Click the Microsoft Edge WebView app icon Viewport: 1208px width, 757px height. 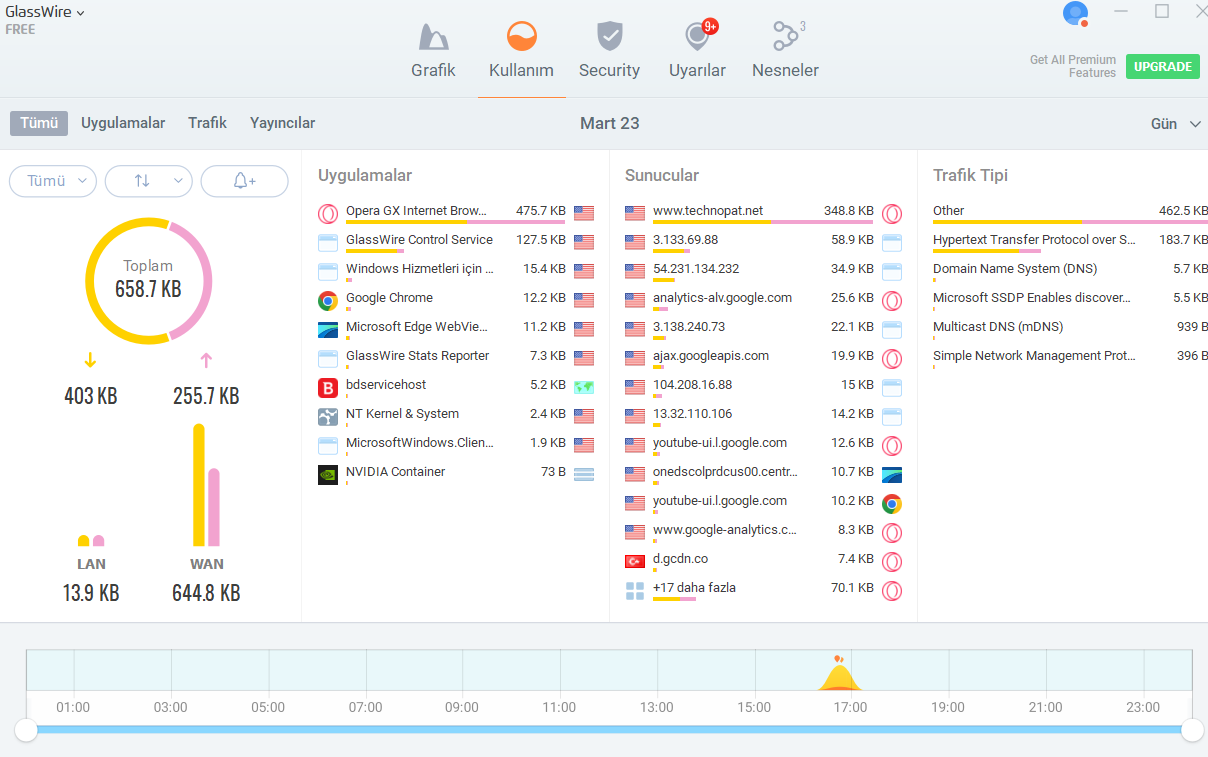(x=327, y=329)
